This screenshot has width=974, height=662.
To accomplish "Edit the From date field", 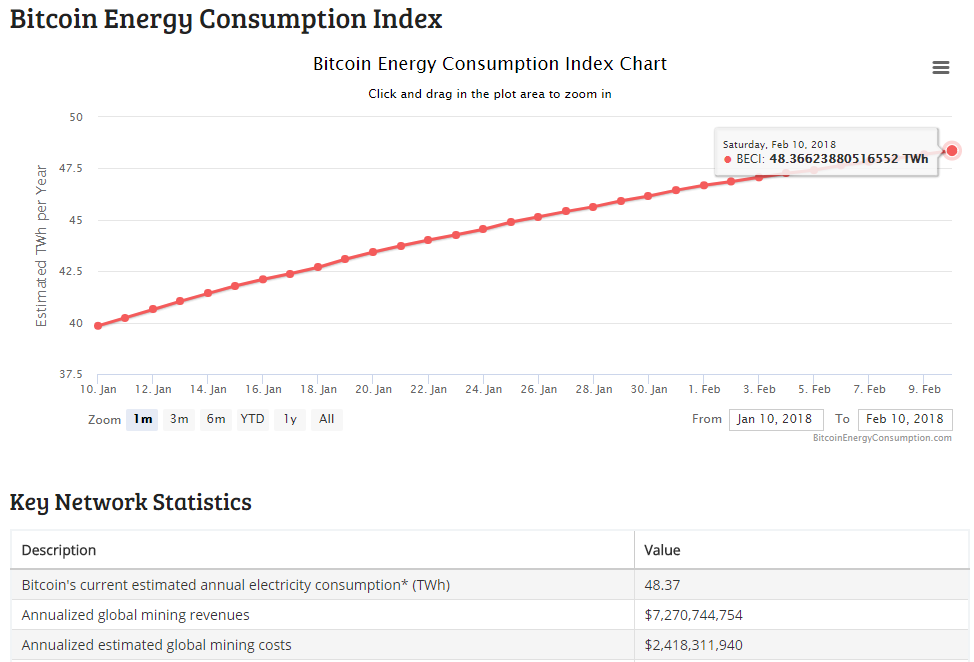I will pos(775,419).
